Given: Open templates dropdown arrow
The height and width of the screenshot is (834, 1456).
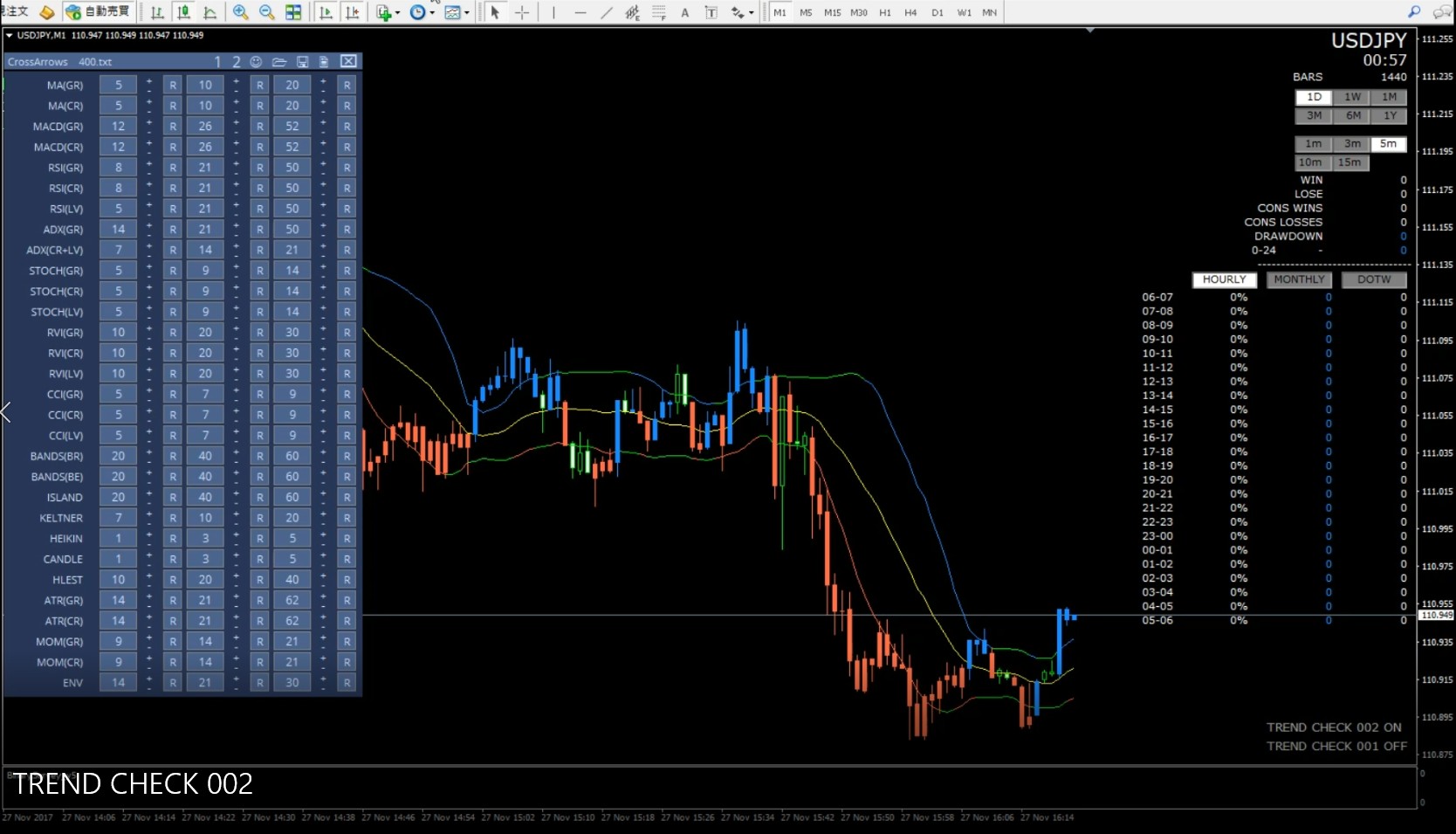Looking at the screenshot, I should coord(467,13).
